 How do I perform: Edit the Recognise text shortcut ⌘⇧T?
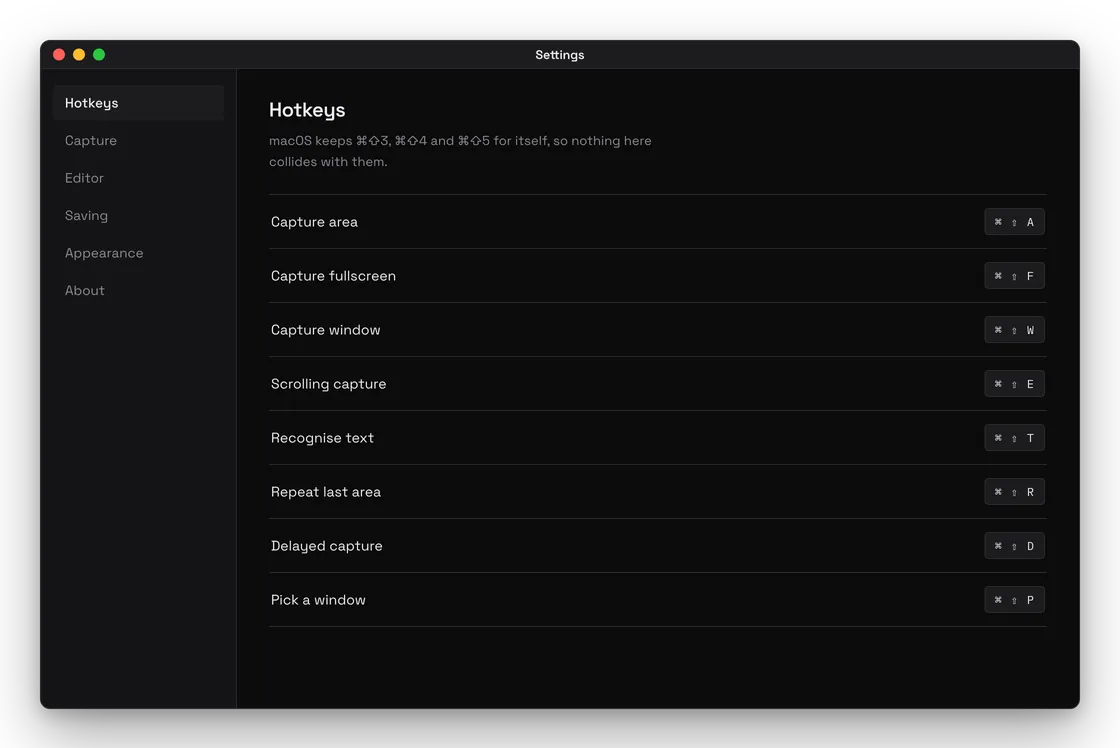pos(1014,438)
